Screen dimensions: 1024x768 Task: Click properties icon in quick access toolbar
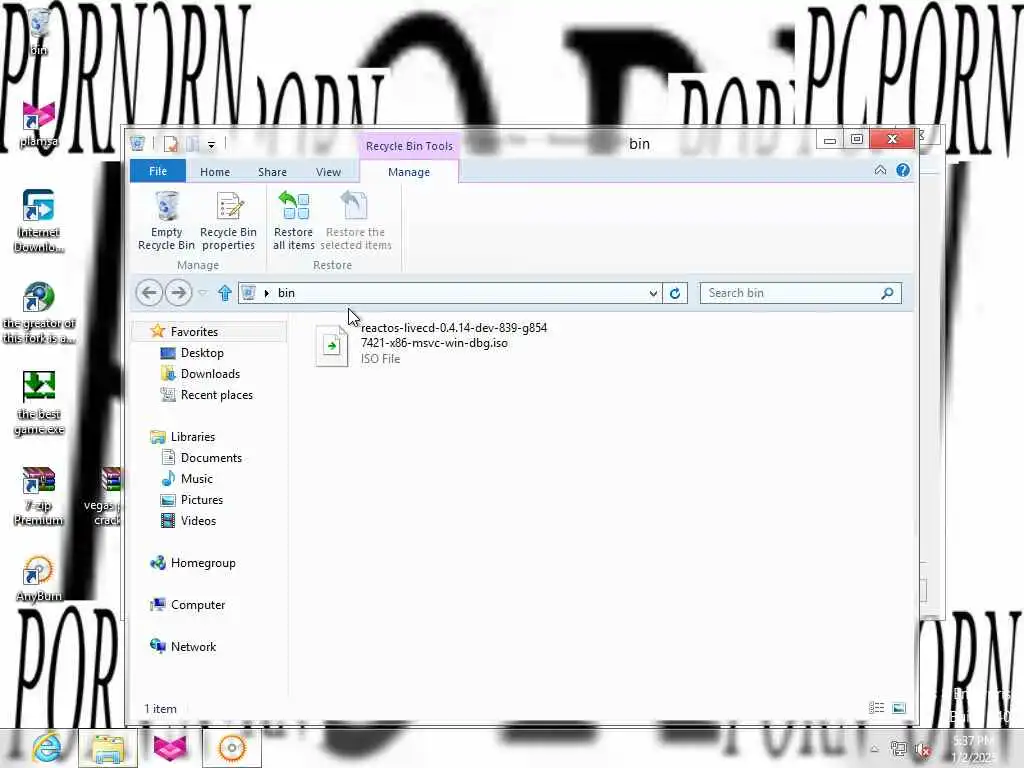pyautogui.click(x=170, y=144)
